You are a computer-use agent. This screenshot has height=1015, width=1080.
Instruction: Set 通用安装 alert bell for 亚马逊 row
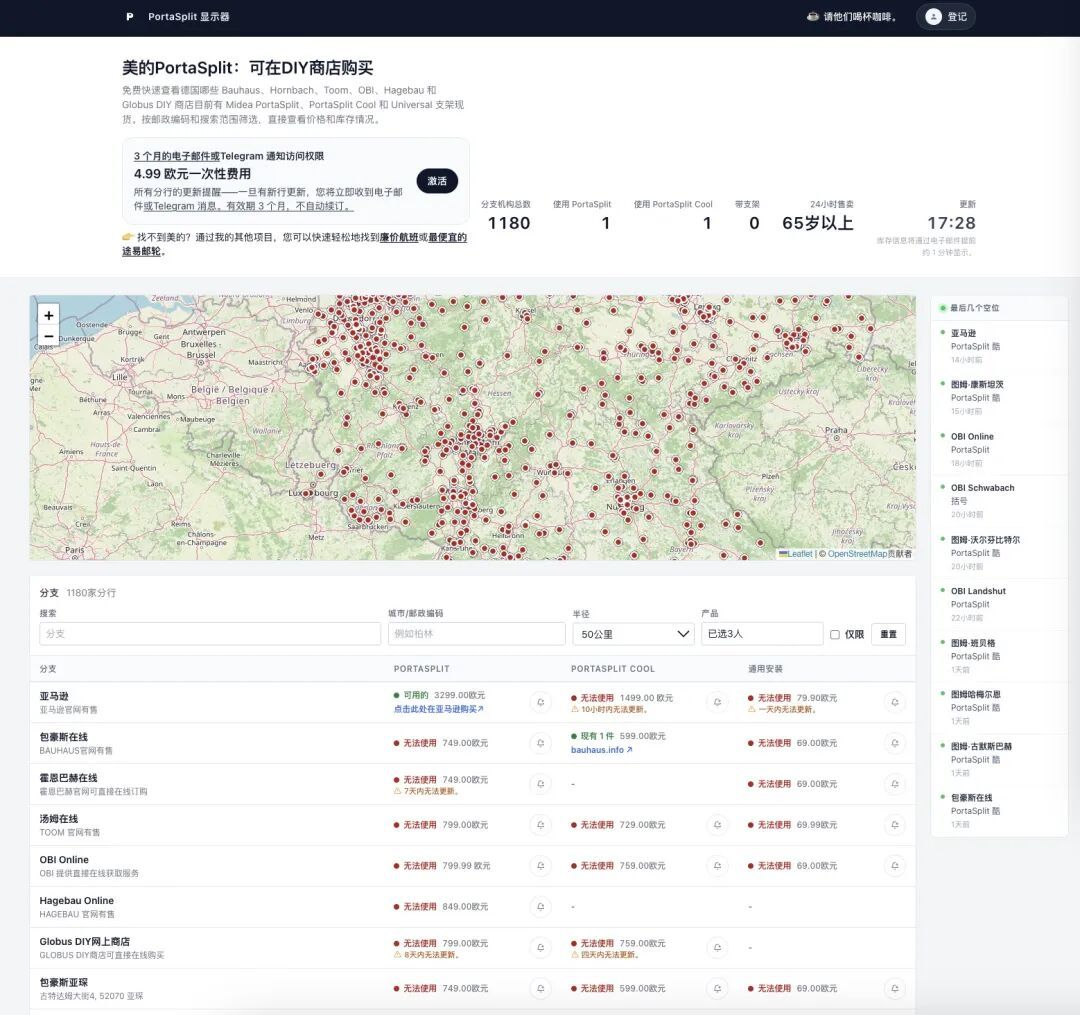coord(895,702)
